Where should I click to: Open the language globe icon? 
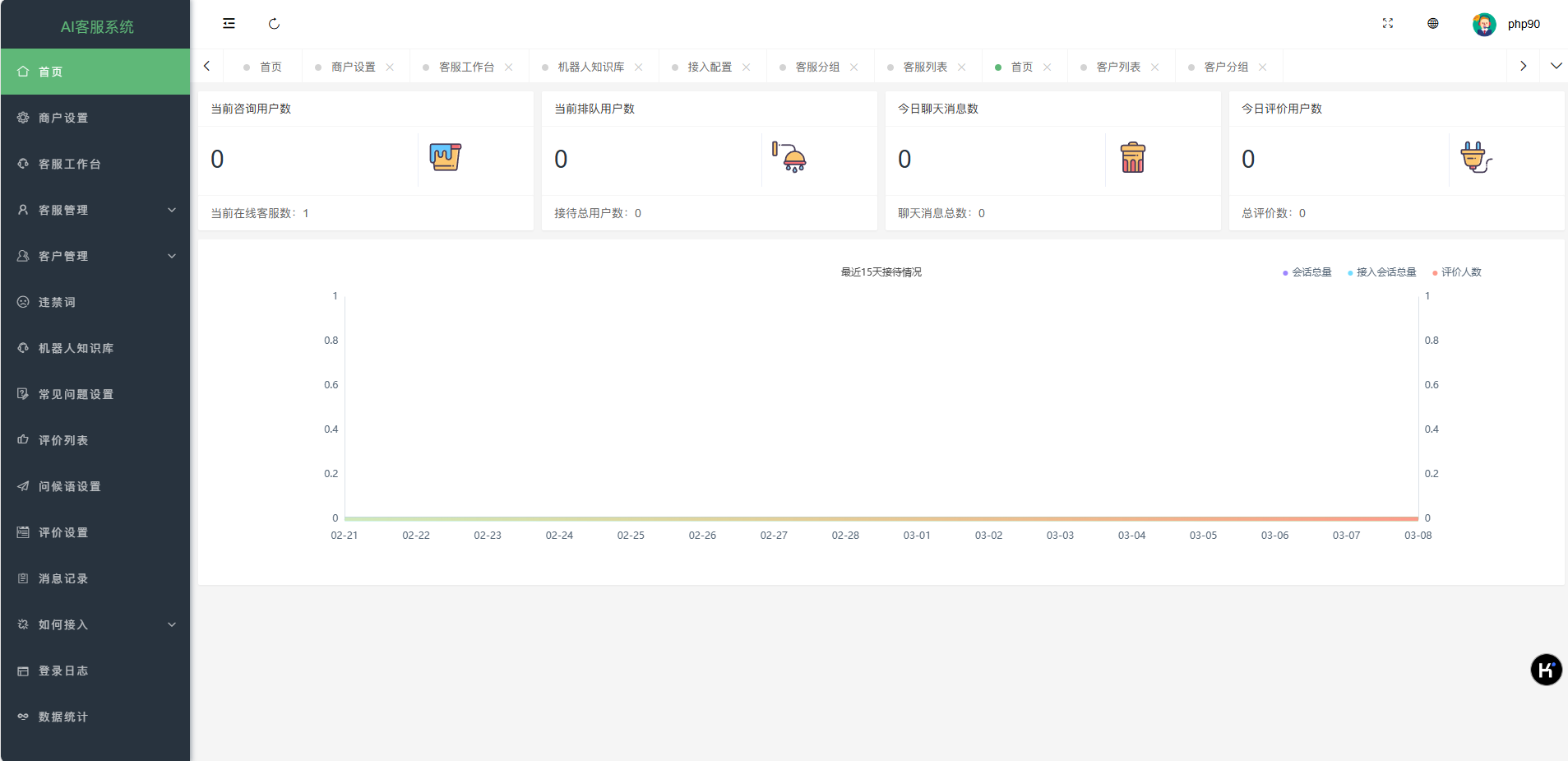(x=1432, y=24)
